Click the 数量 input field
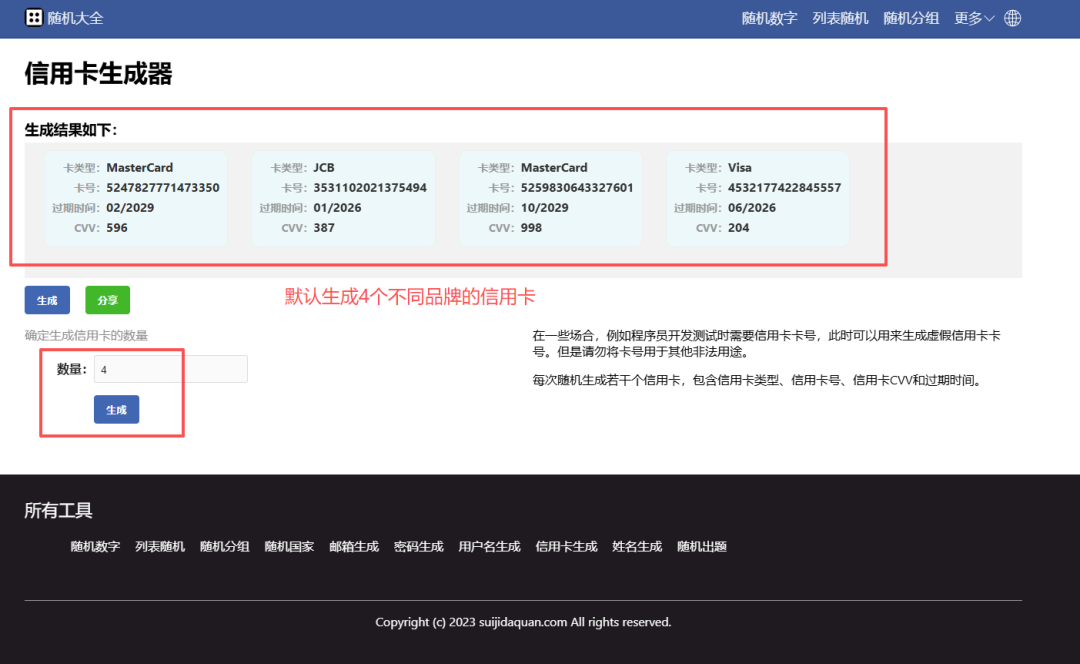The image size is (1080, 664). [x=170, y=369]
